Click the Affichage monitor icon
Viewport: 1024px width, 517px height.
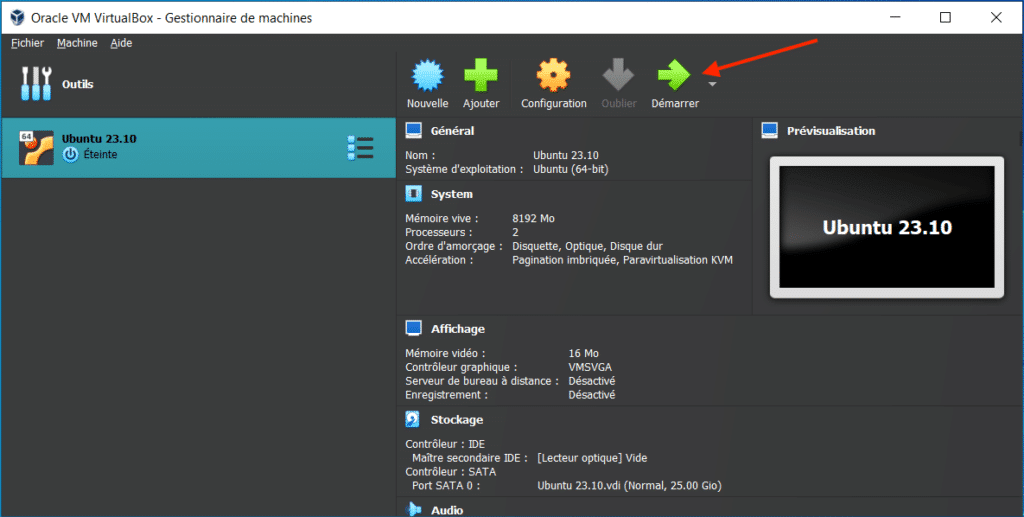pyautogui.click(x=413, y=328)
